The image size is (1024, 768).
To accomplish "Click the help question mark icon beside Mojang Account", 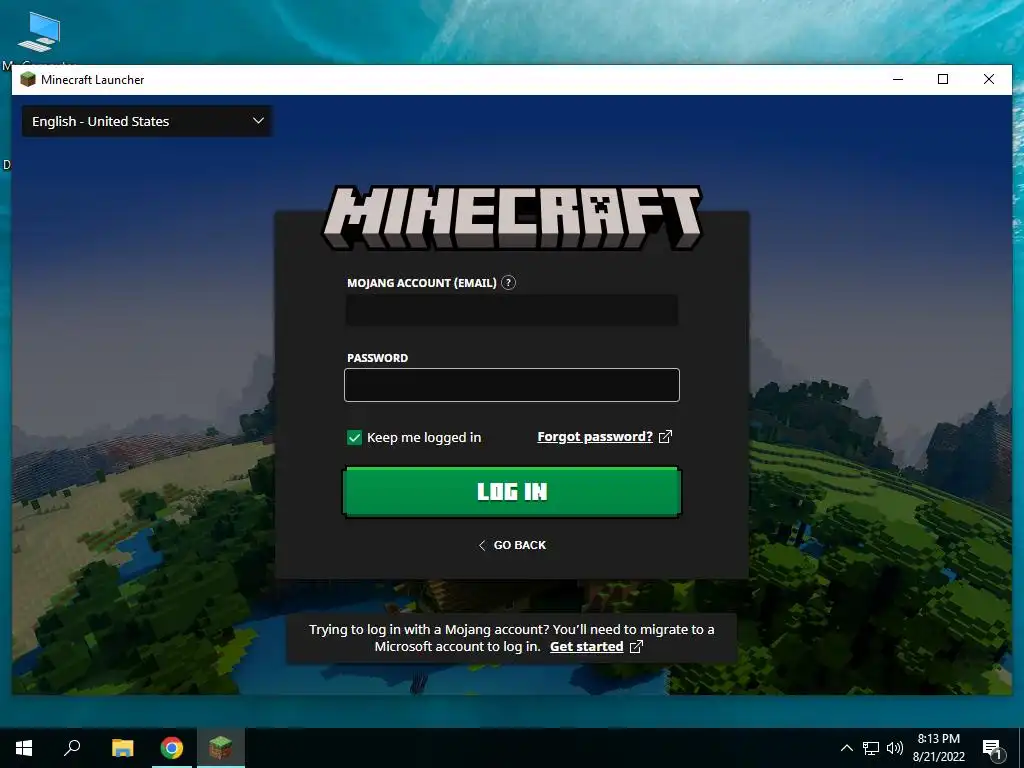I will tap(508, 283).
